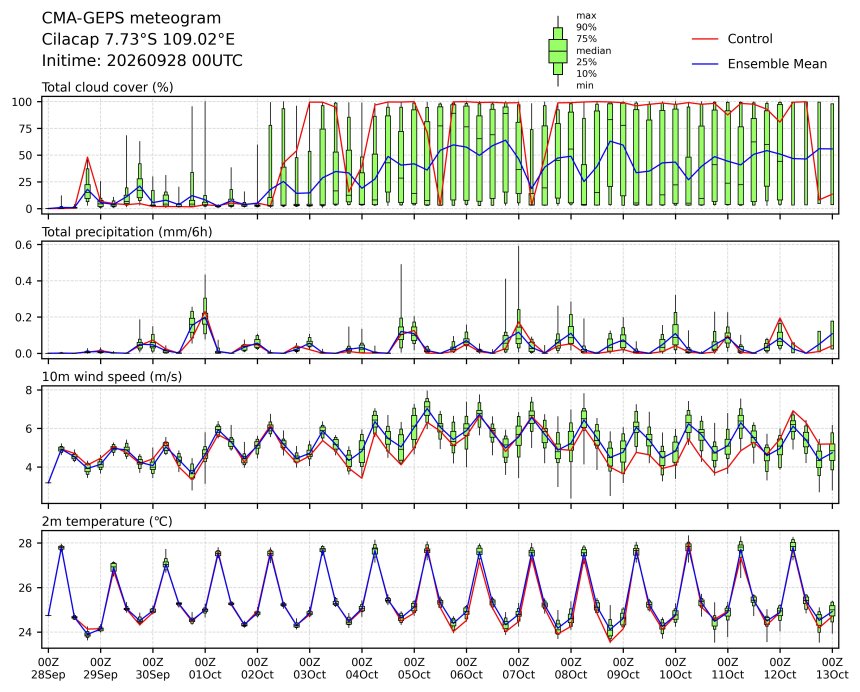Click the 00Z 13Oct time axis label
The height and width of the screenshot is (692, 860).
[x=832, y=668]
